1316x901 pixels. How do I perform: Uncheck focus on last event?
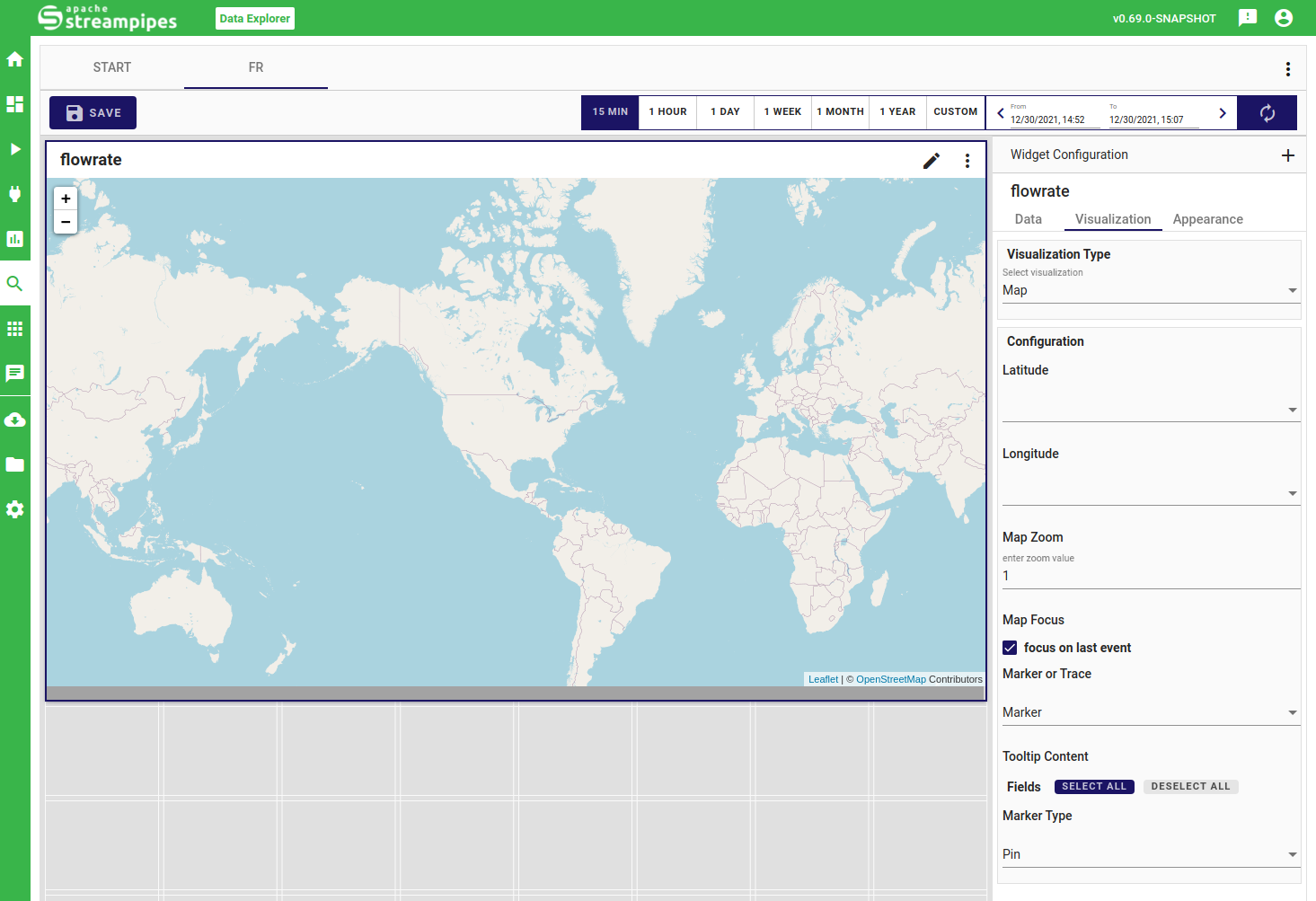(1010, 648)
